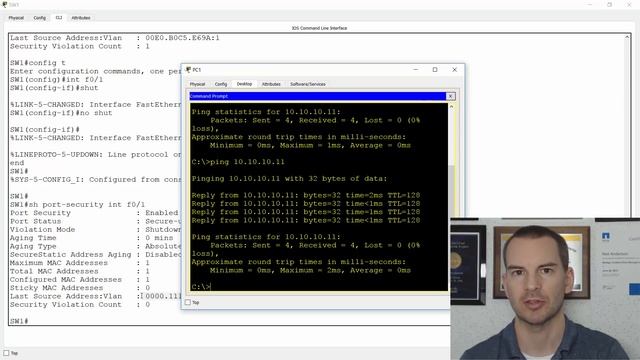Screen dimensions: 640x360
Task: Open the Attributes tab in SW1 window
Action: [x=81, y=18]
